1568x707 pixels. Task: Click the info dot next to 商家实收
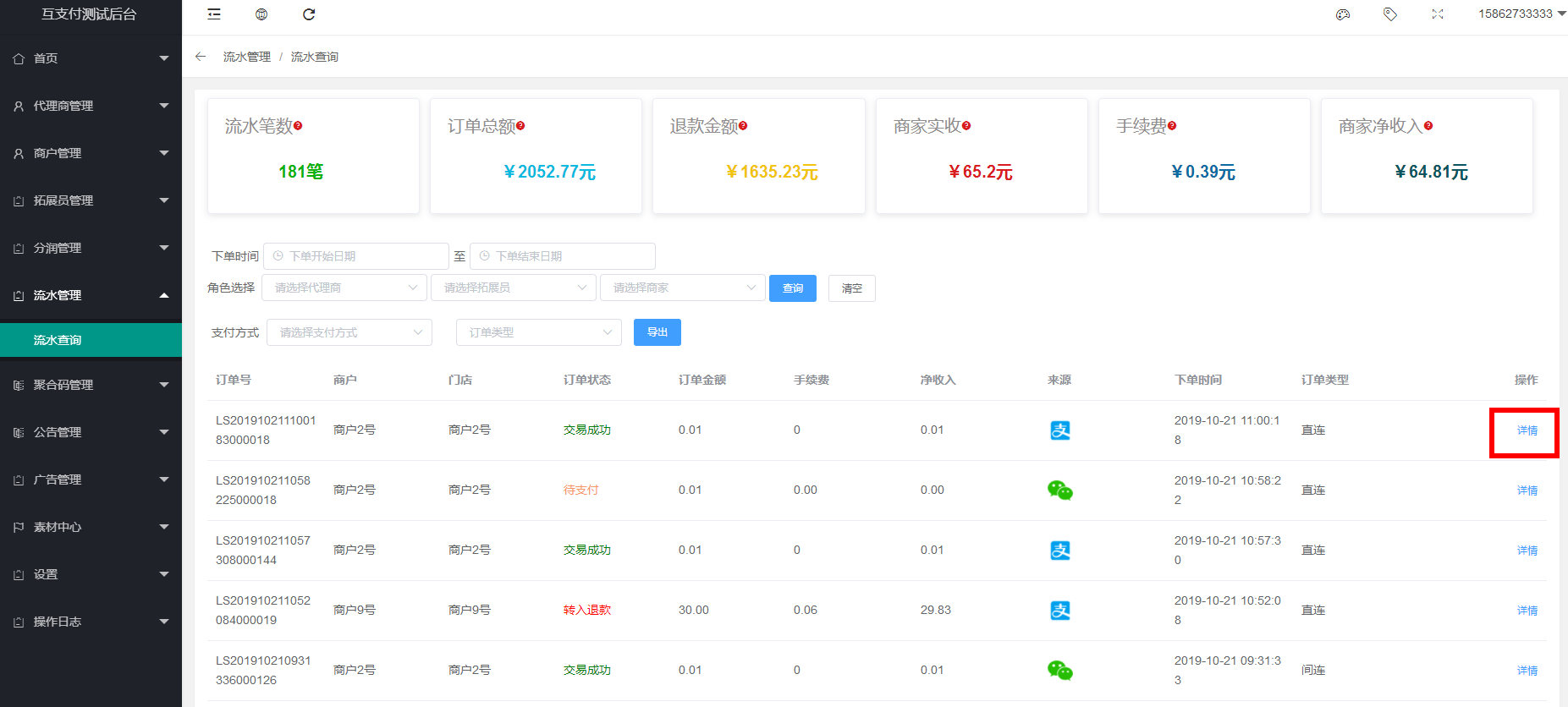(x=966, y=126)
